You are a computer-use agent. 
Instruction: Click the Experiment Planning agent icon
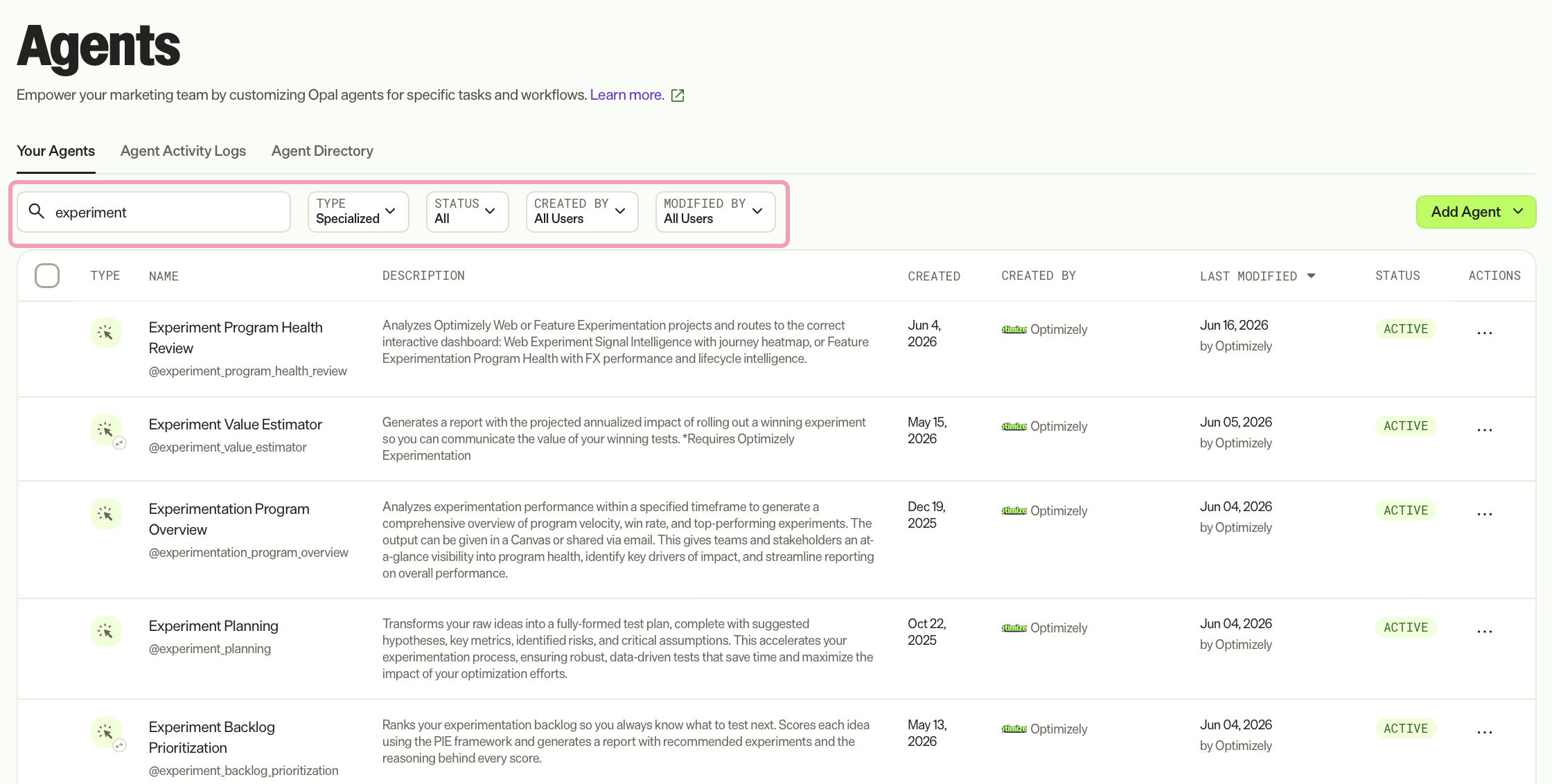pos(106,631)
